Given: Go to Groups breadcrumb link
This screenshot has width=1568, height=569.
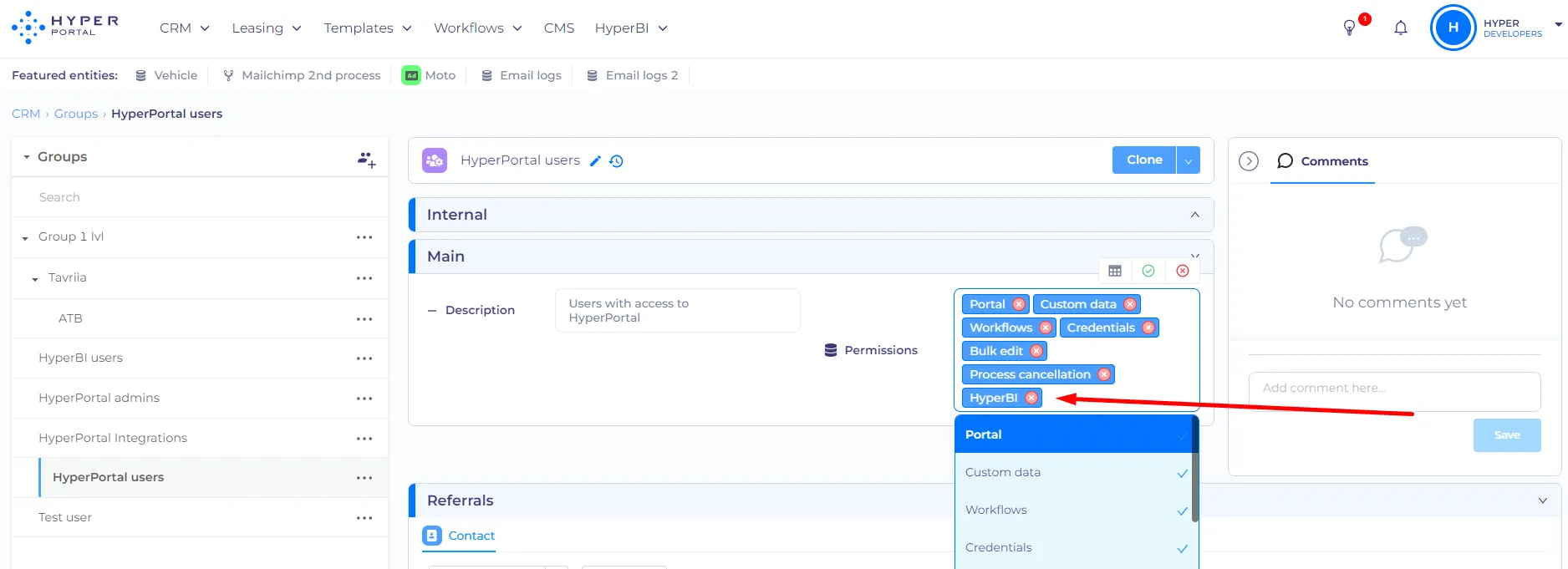Looking at the screenshot, I should click(x=76, y=114).
